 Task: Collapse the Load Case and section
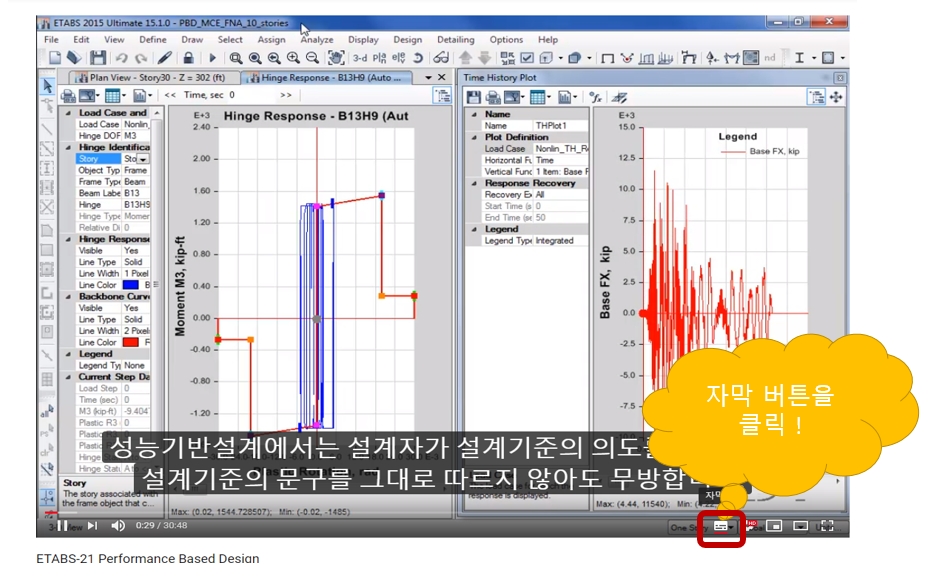pyautogui.click(x=68, y=113)
